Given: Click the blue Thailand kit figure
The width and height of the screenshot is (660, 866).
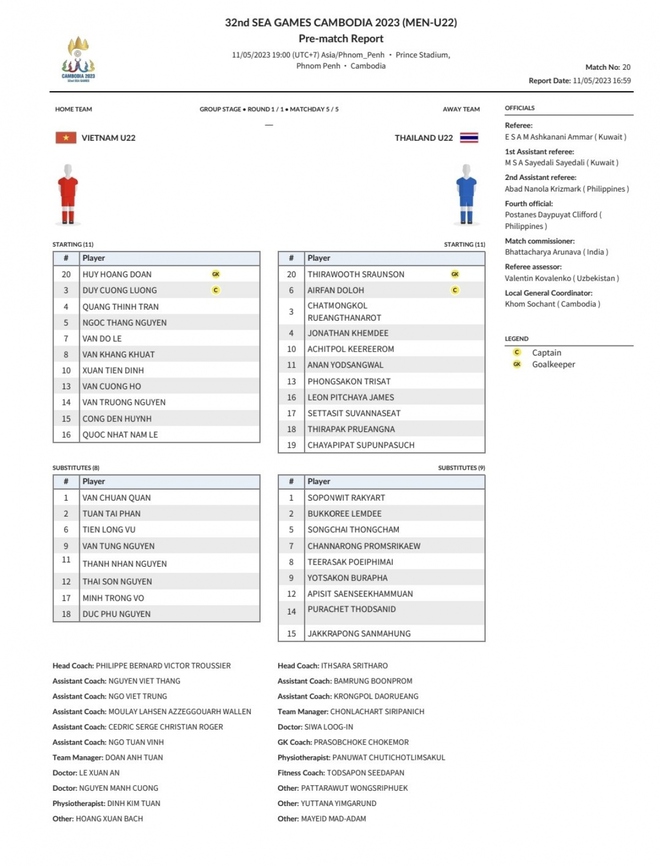Looking at the screenshot, I should tap(466, 194).
